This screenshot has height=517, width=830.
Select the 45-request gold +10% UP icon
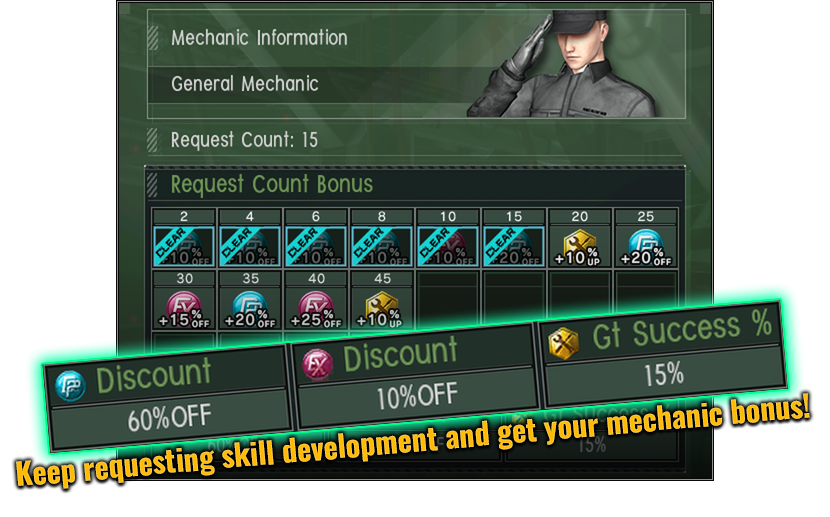click(x=382, y=309)
